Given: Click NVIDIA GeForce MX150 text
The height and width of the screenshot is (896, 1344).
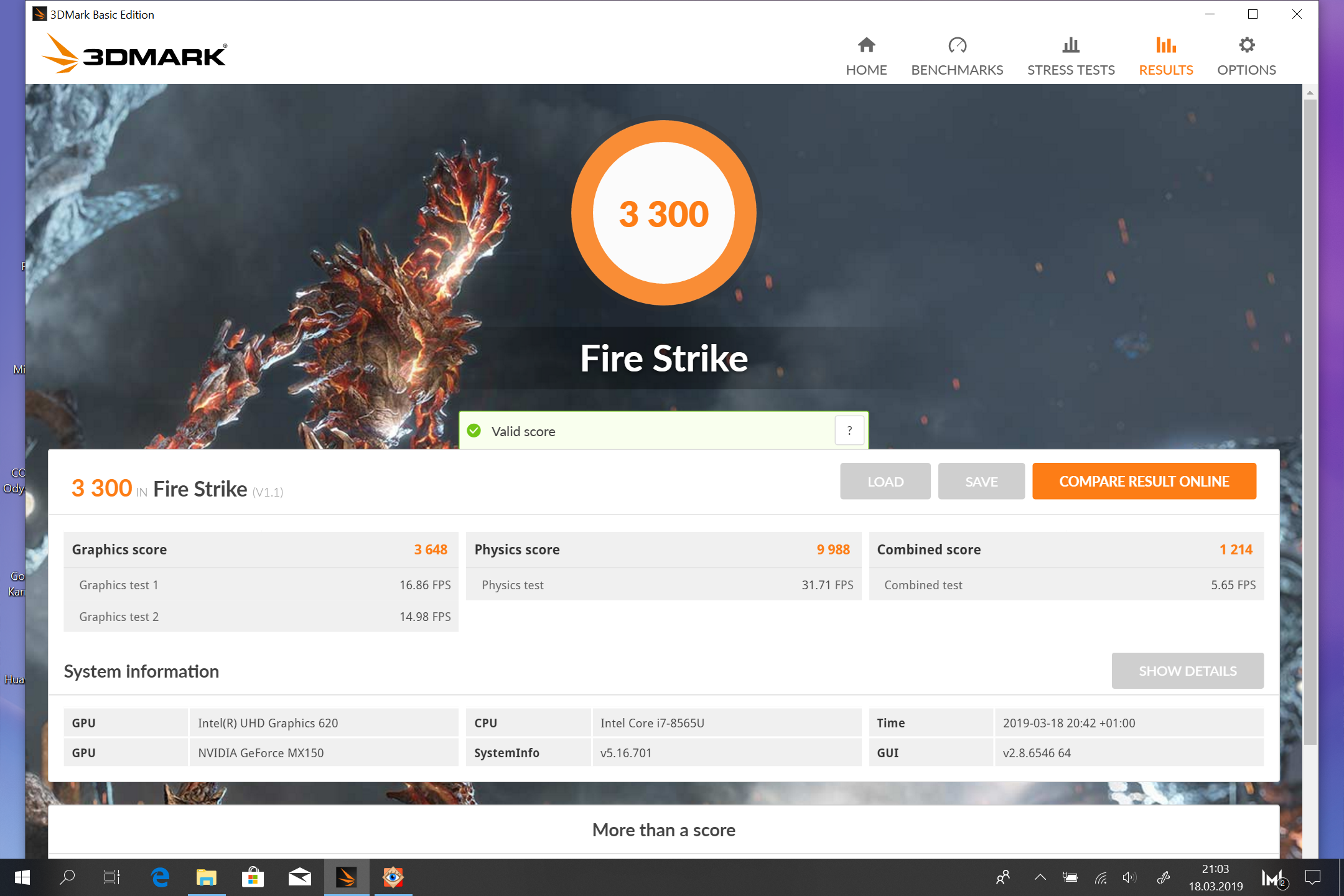Looking at the screenshot, I should (261, 753).
